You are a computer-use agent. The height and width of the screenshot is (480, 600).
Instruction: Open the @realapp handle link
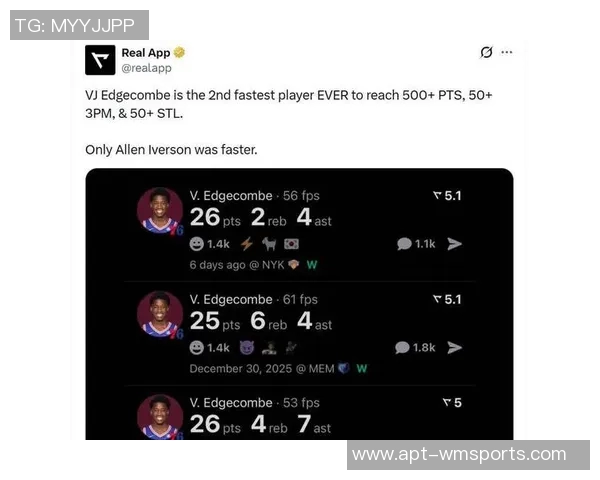(147, 68)
